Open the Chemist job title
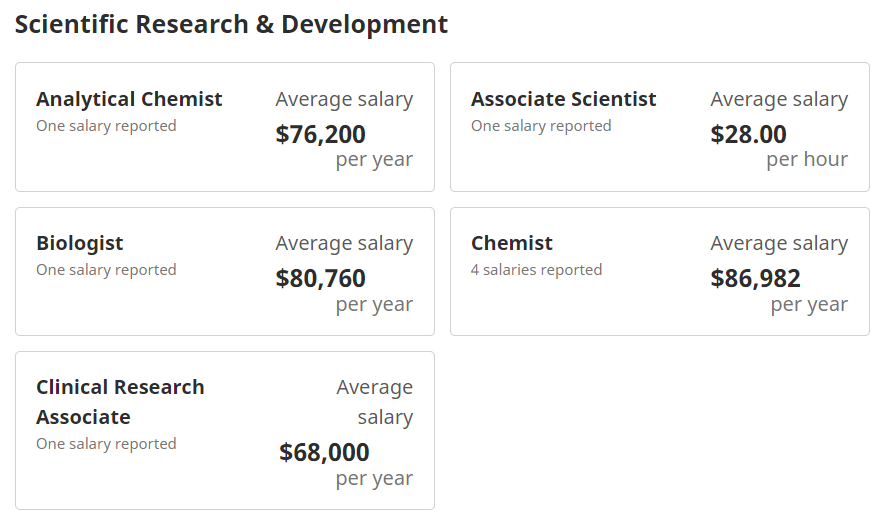 click(x=511, y=243)
